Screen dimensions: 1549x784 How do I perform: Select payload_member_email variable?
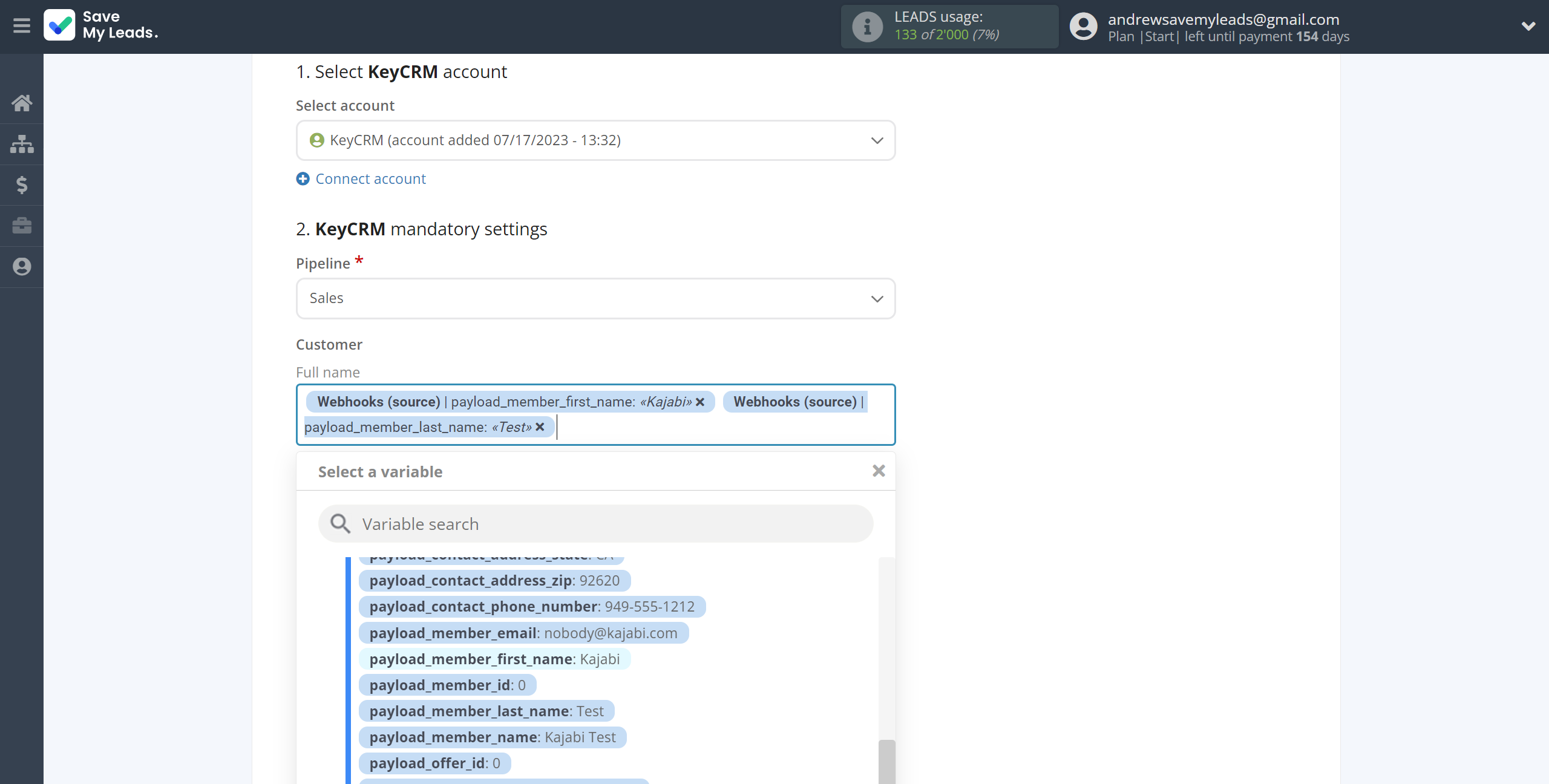tap(523, 633)
